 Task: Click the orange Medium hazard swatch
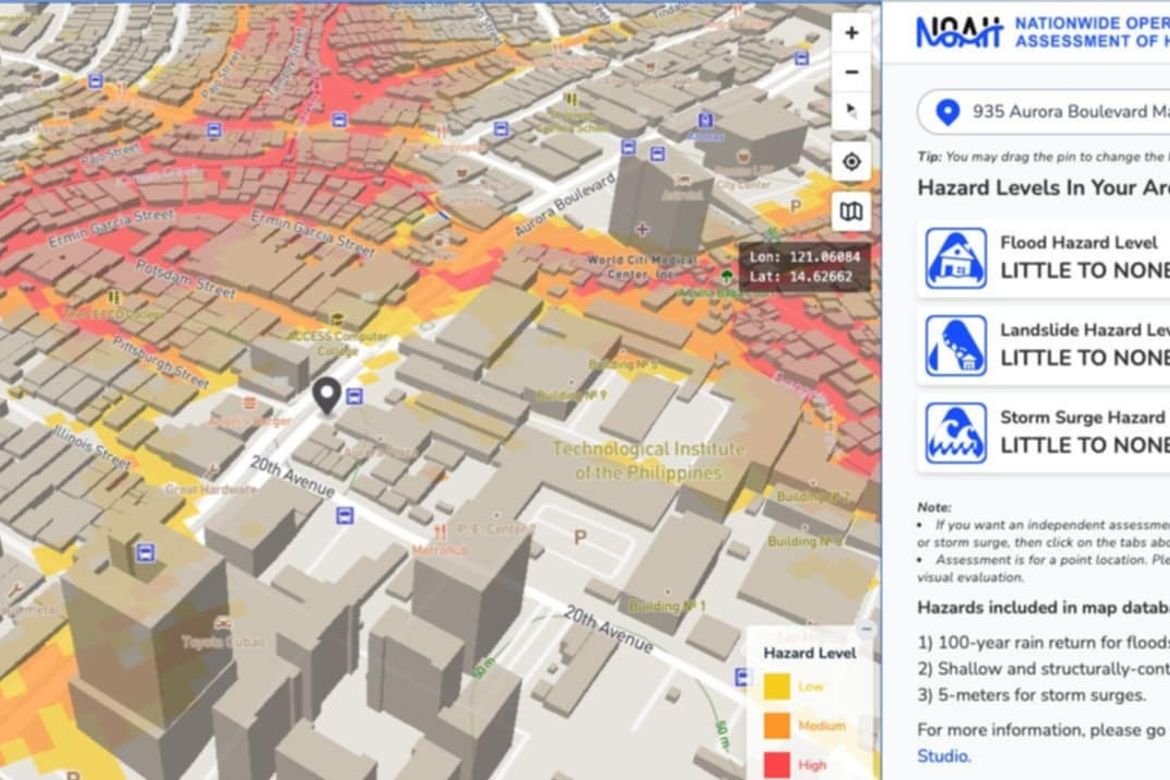pyautogui.click(x=777, y=726)
